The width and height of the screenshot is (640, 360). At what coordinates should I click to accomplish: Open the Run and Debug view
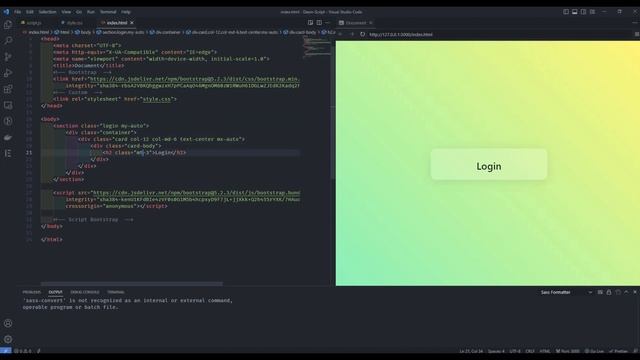8,73
